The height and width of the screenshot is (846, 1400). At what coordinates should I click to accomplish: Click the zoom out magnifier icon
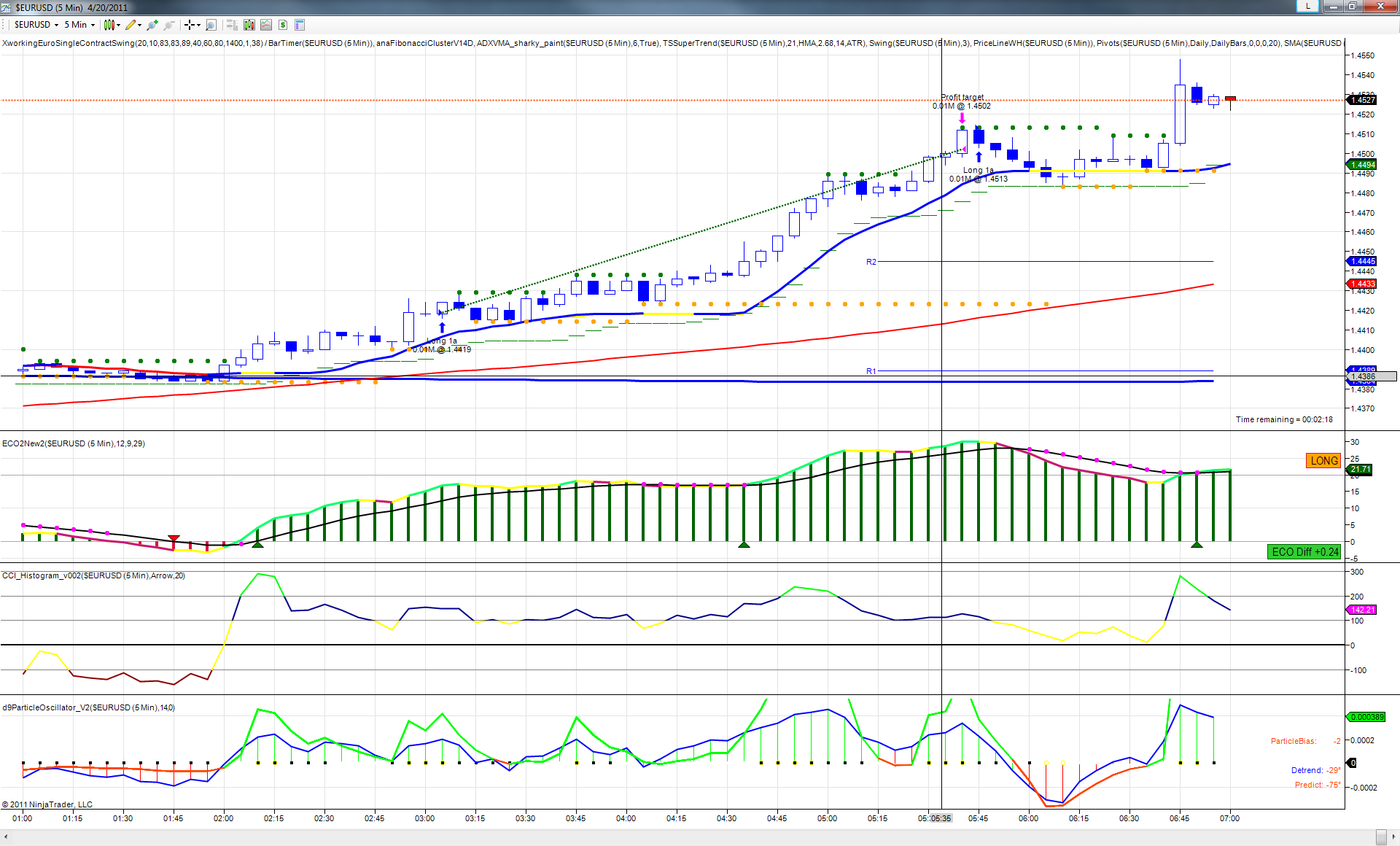pos(169,25)
